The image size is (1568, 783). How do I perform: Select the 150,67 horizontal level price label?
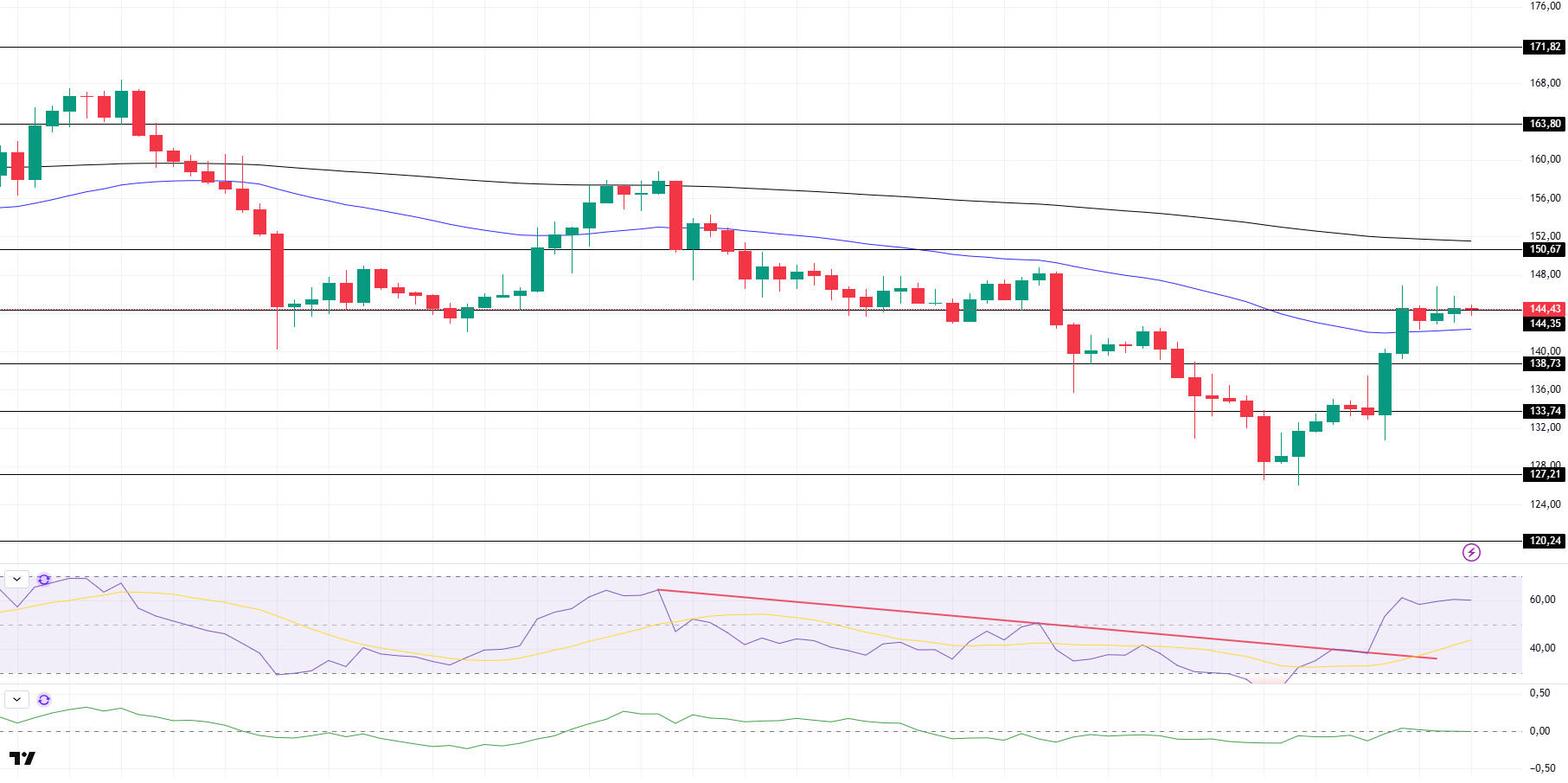[x=1545, y=249]
